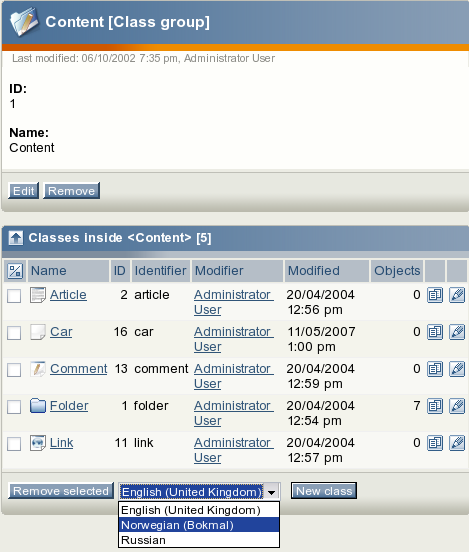Open the Folder class link
469x552 pixels.
pyautogui.click(x=69, y=406)
